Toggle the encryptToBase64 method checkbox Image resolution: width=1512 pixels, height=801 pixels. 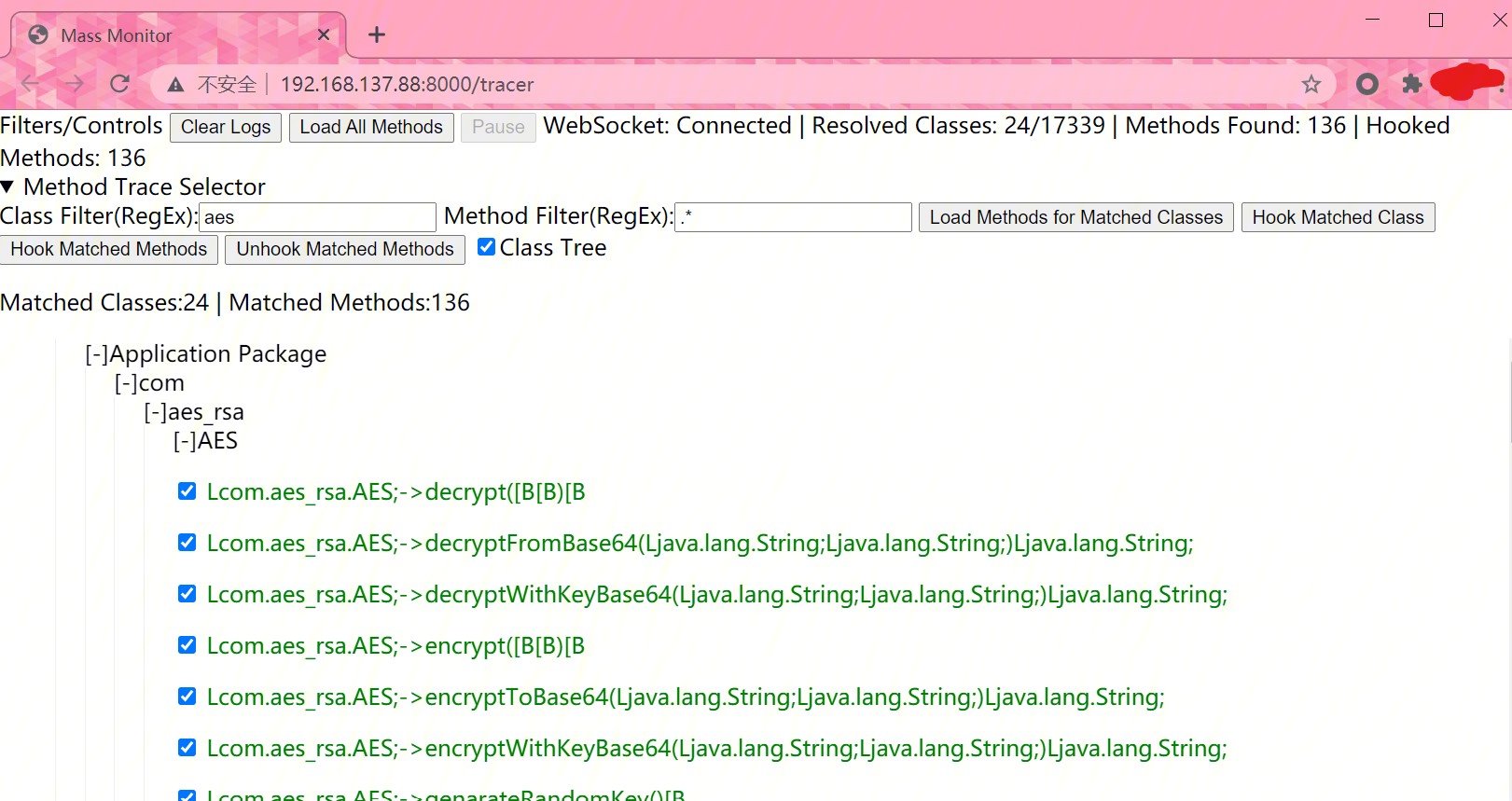[187, 697]
